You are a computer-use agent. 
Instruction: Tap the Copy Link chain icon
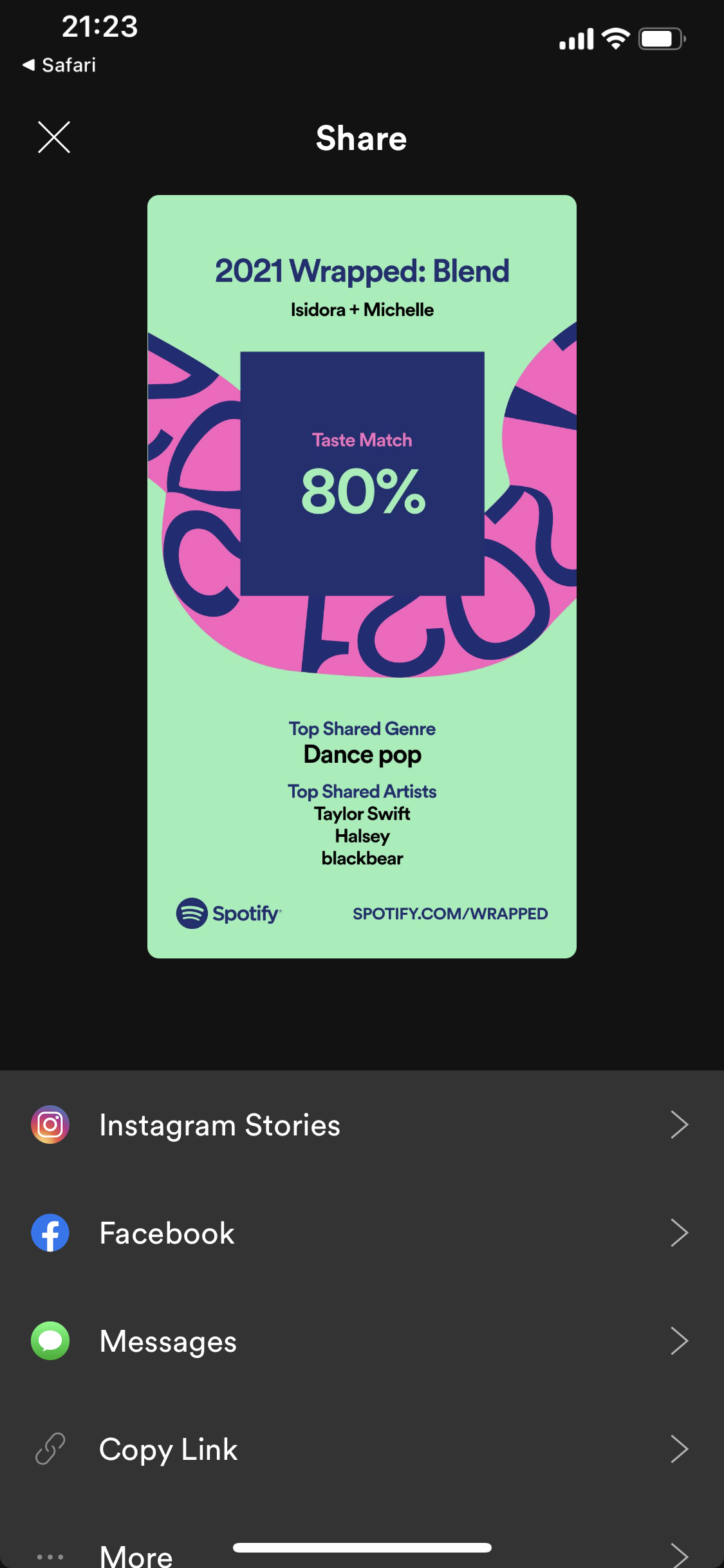[50, 1449]
